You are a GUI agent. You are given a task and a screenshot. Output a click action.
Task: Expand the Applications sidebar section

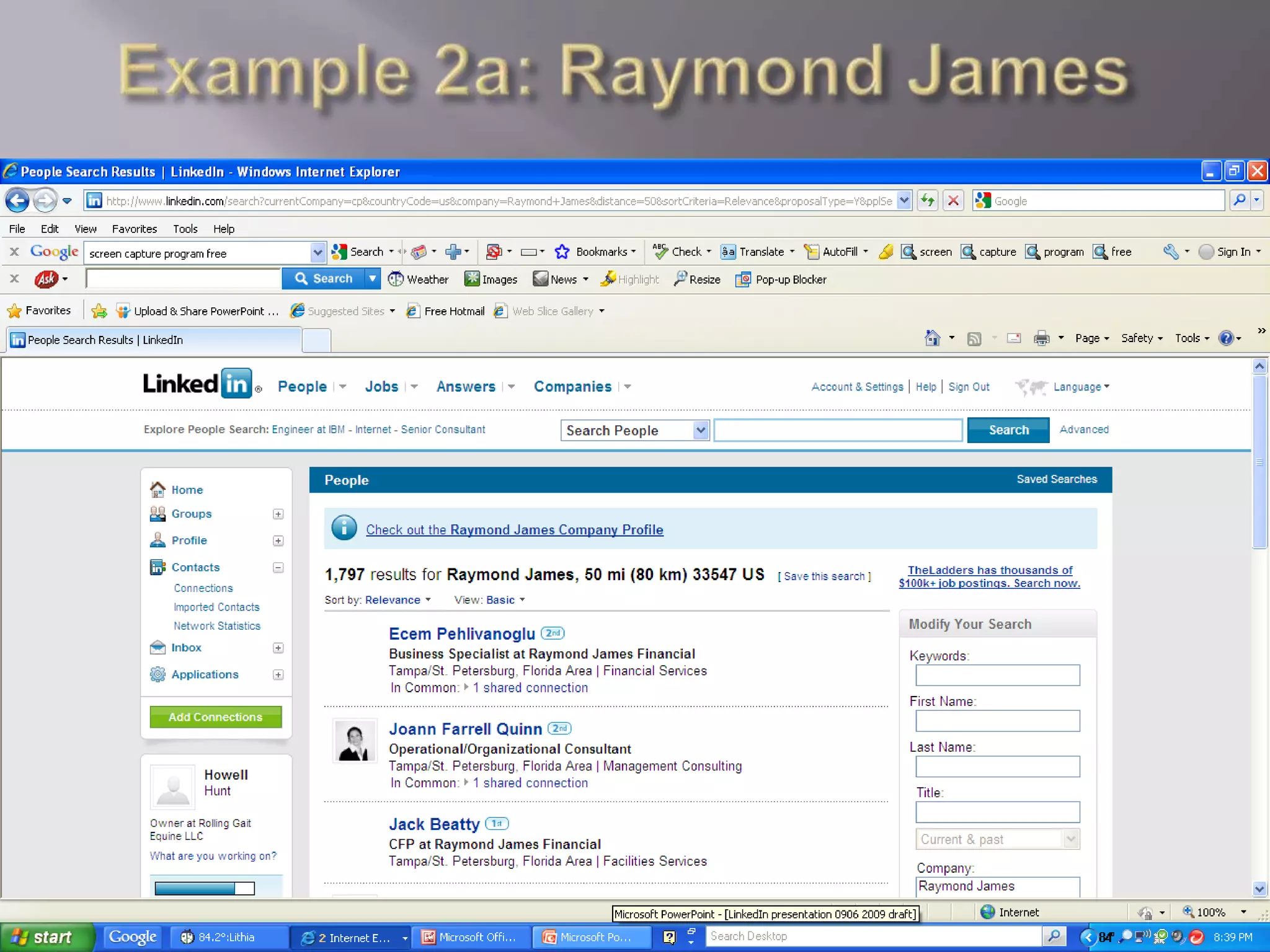(x=278, y=674)
